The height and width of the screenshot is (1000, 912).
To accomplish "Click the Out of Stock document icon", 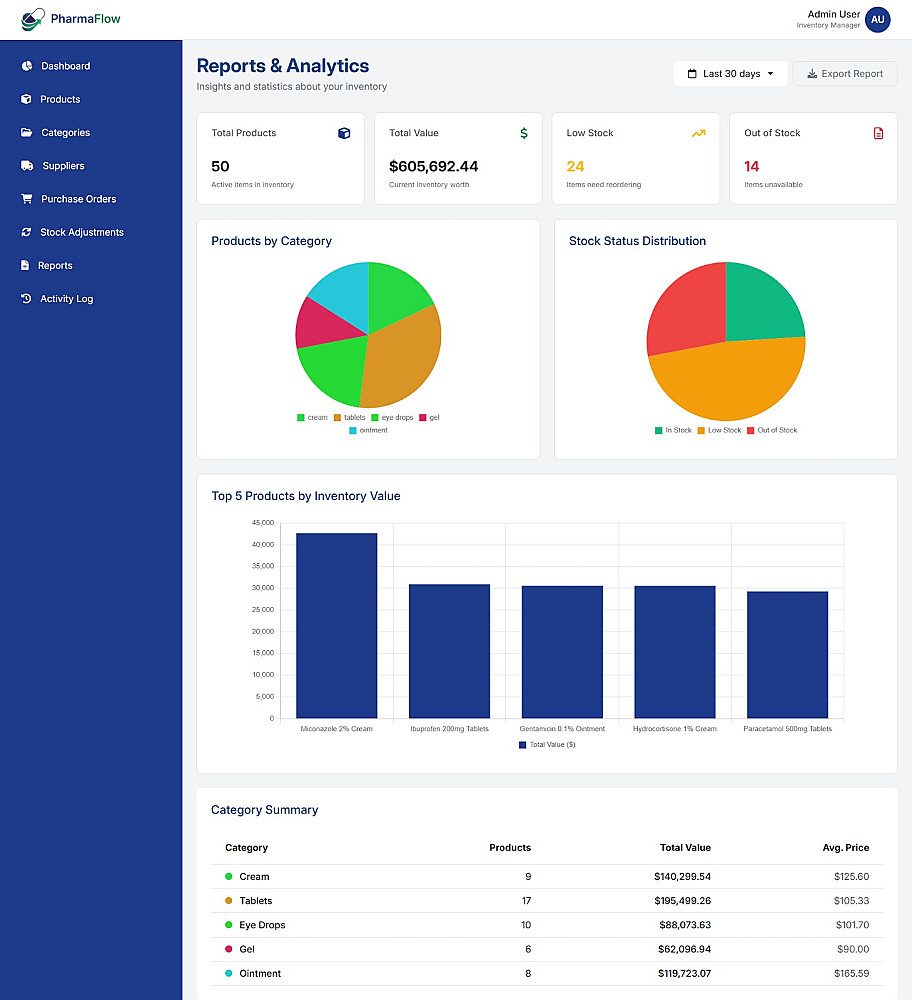I will (x=878, y=133).
